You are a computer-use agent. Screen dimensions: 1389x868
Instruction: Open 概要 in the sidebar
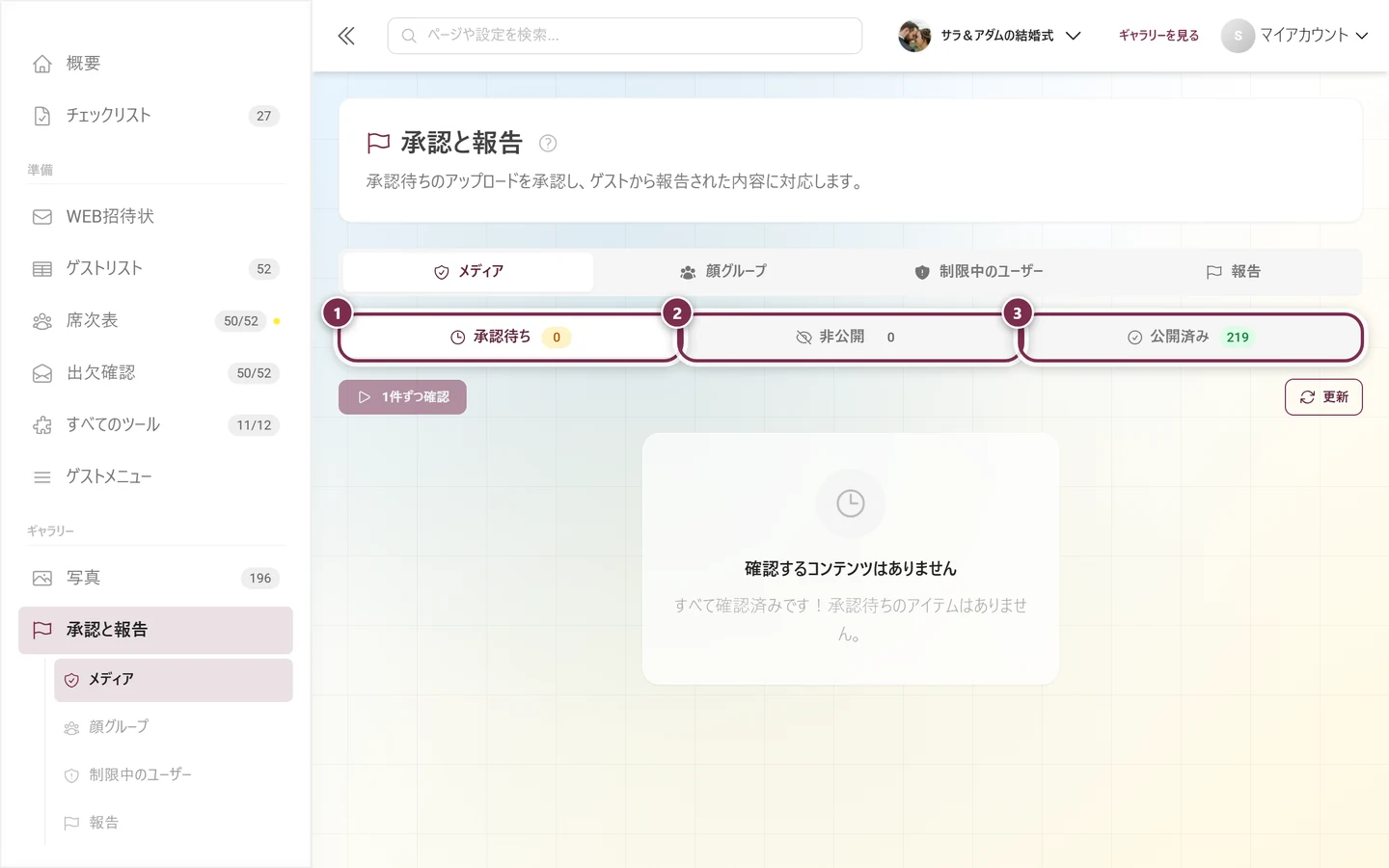pyautogui.click(x=155, y=64)
